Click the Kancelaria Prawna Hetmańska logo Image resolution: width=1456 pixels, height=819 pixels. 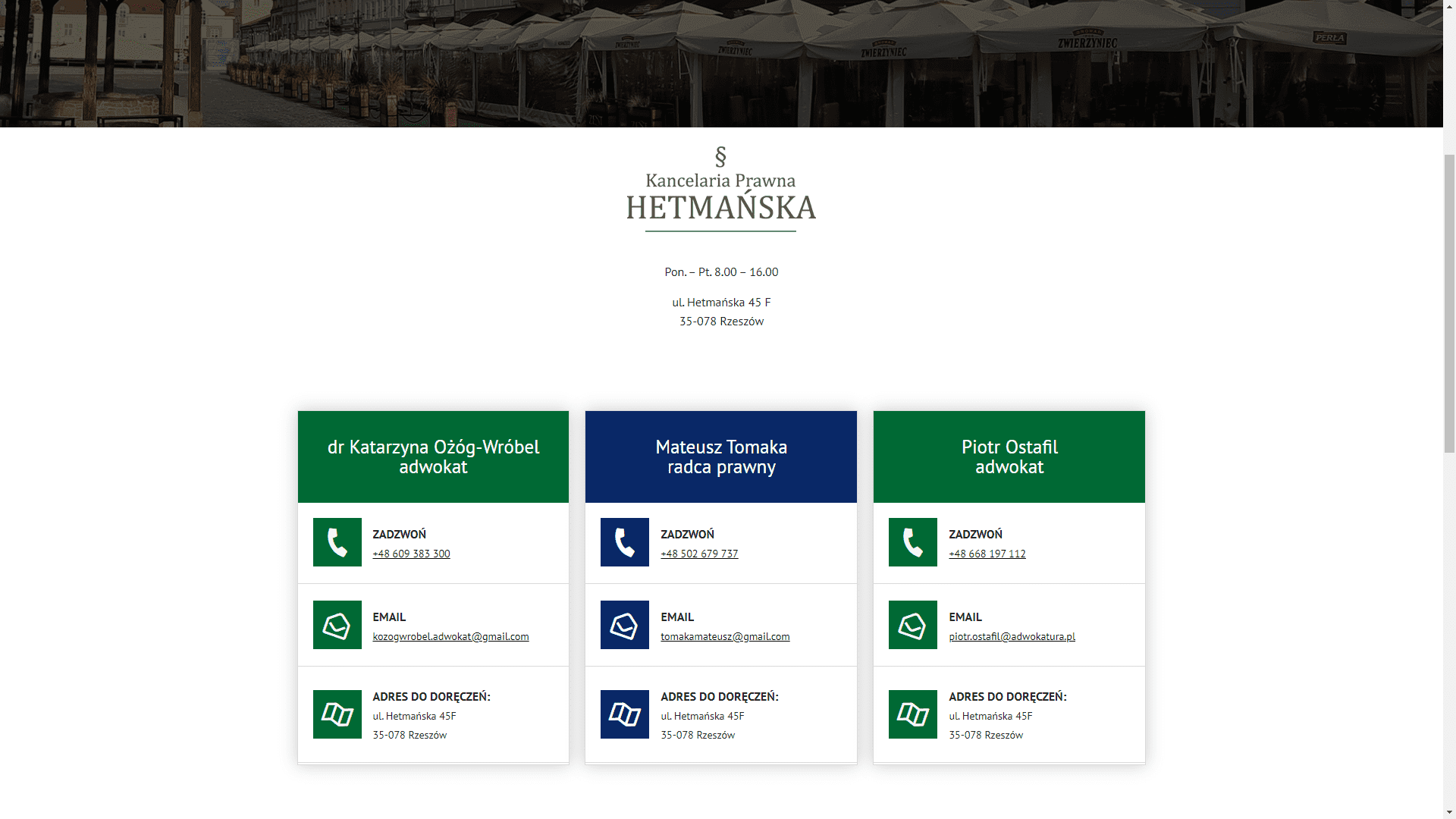[720, 190]
